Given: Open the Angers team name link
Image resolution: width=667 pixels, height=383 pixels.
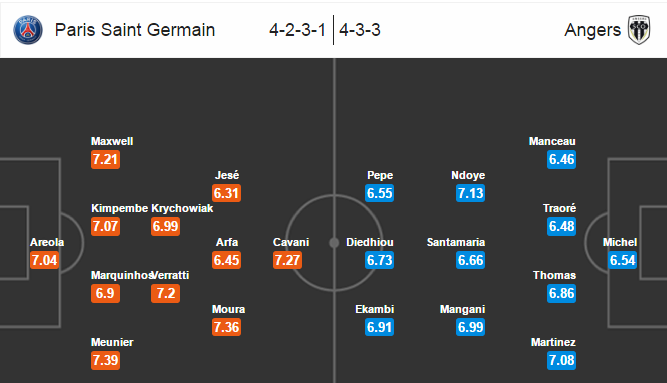Looking at the screenshot, I should tap(593, 30).
